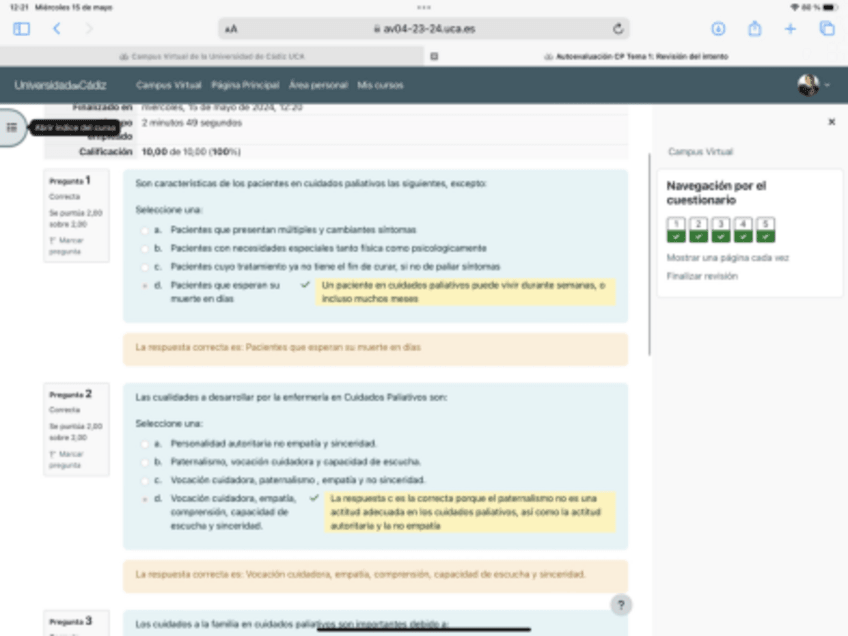
Task: Open Campus Virtual menu item
Action: (x=169, y=85)
